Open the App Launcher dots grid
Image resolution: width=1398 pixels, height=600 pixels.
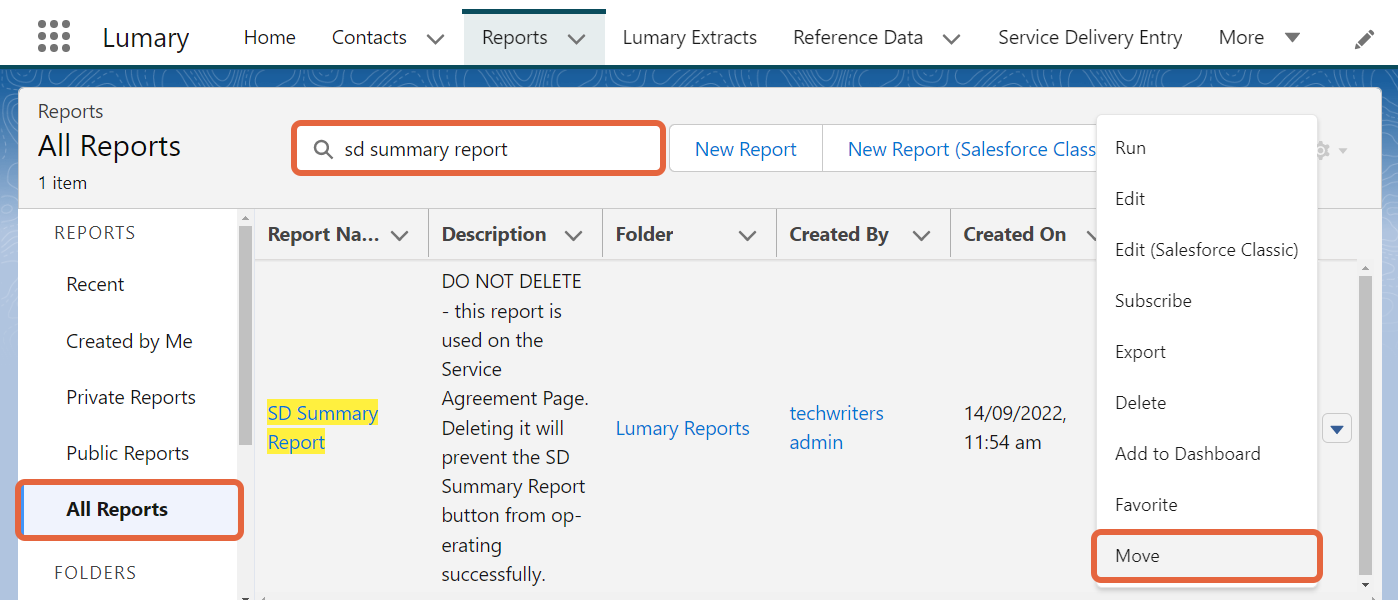click(x=54, y=36)
